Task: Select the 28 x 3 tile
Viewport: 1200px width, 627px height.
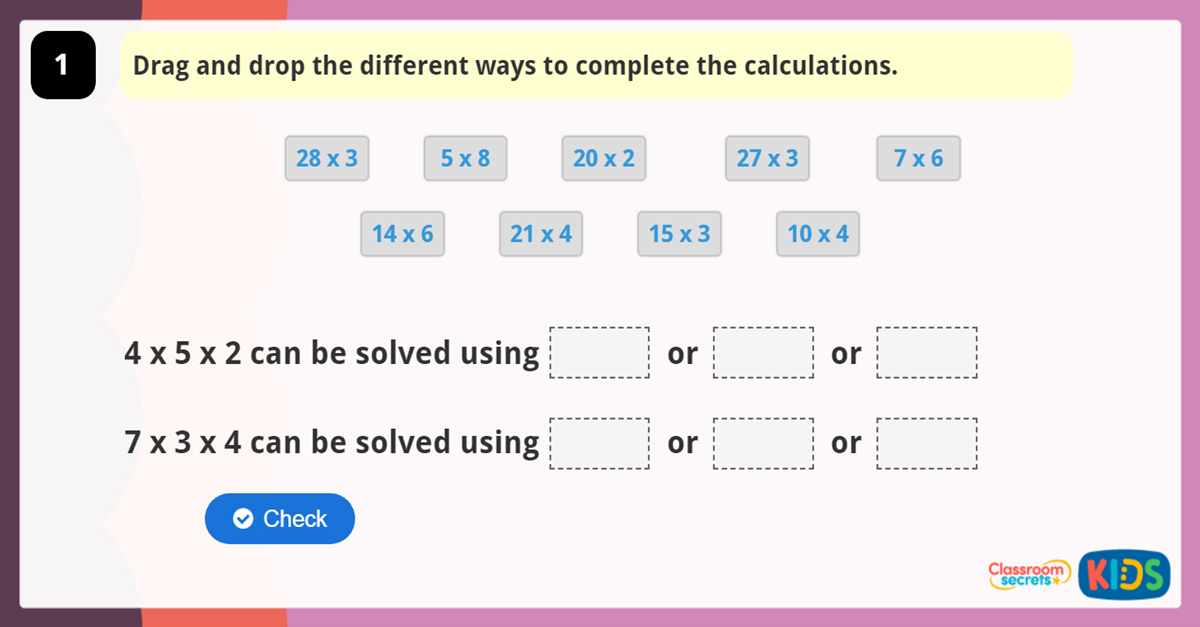Action: (x=327, y=158)
